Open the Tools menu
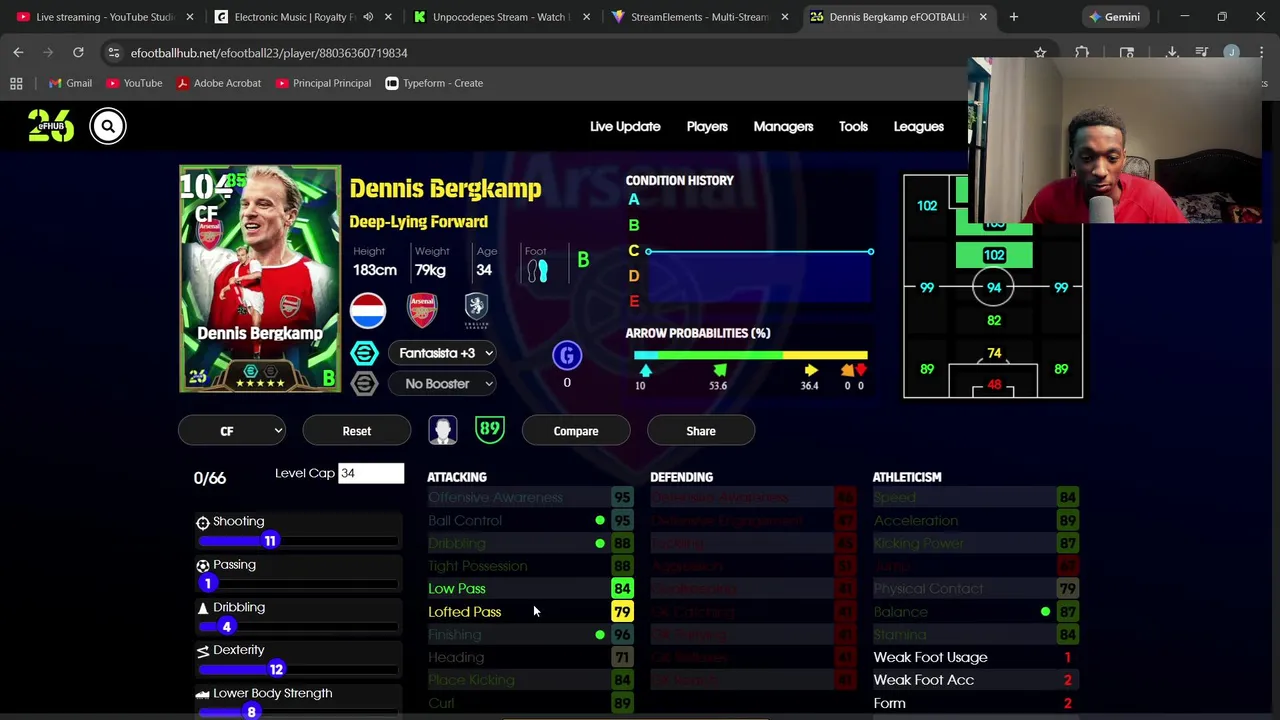 (853, 126)
